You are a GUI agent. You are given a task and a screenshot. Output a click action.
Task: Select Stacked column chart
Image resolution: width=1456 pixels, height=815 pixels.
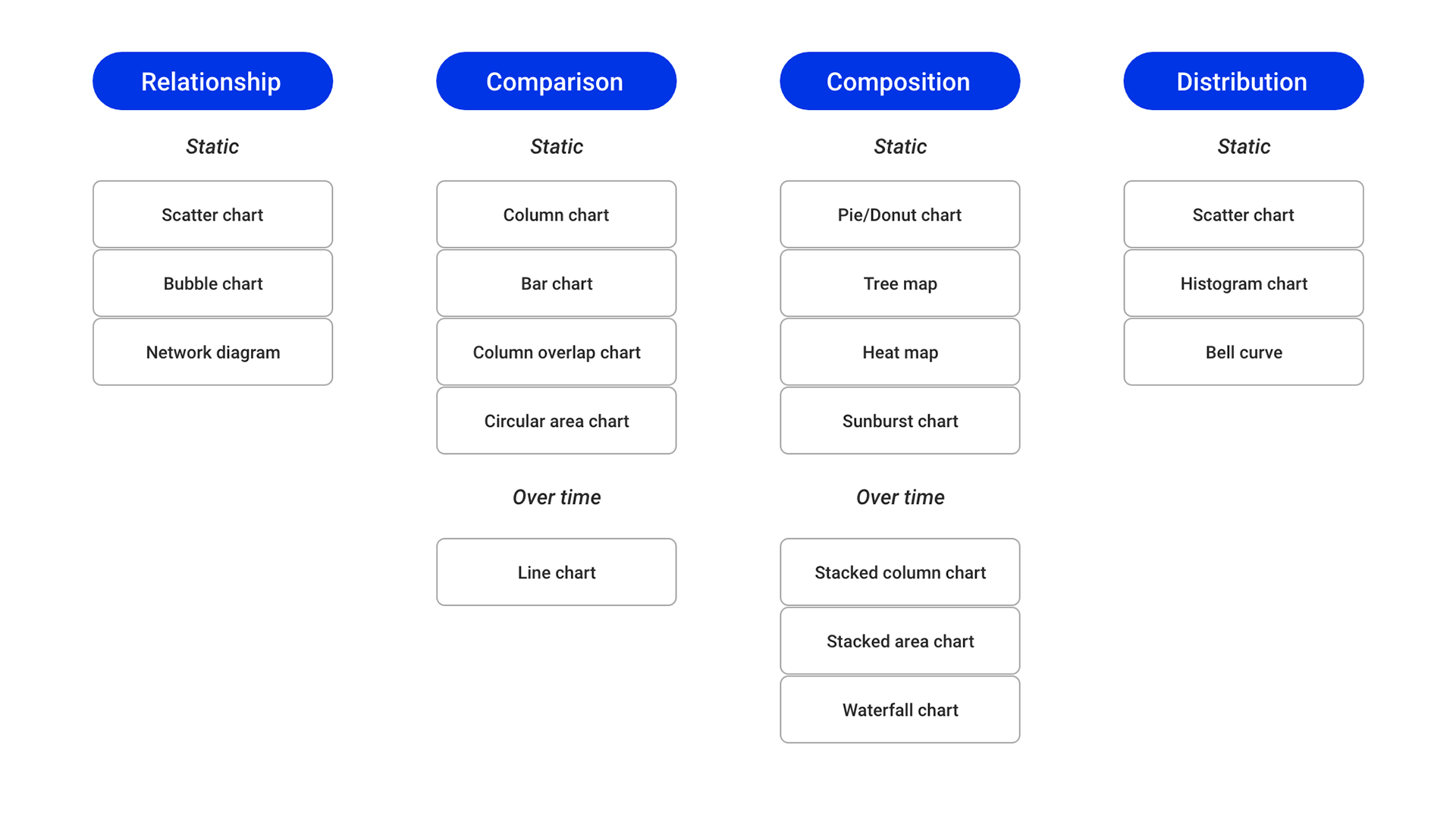tap(899, 572)
